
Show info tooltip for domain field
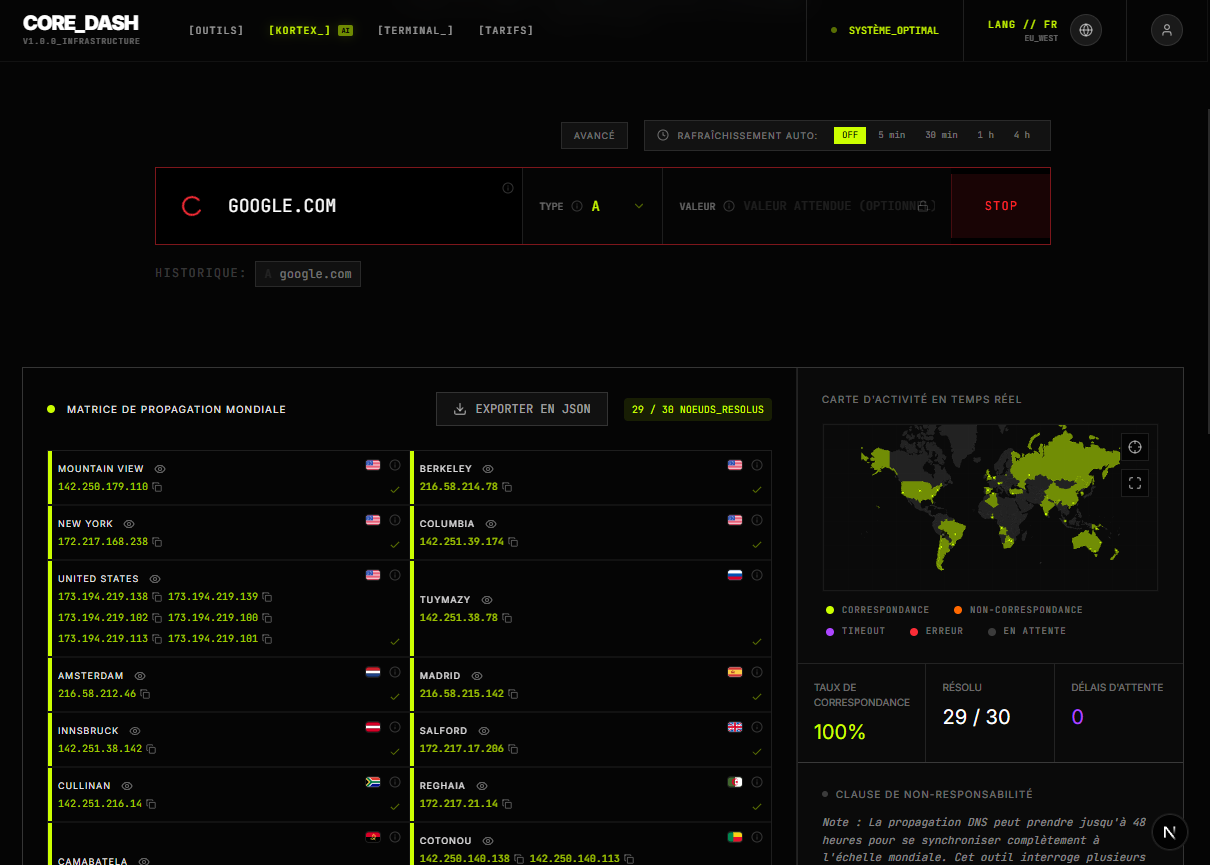tap(508, 188)
